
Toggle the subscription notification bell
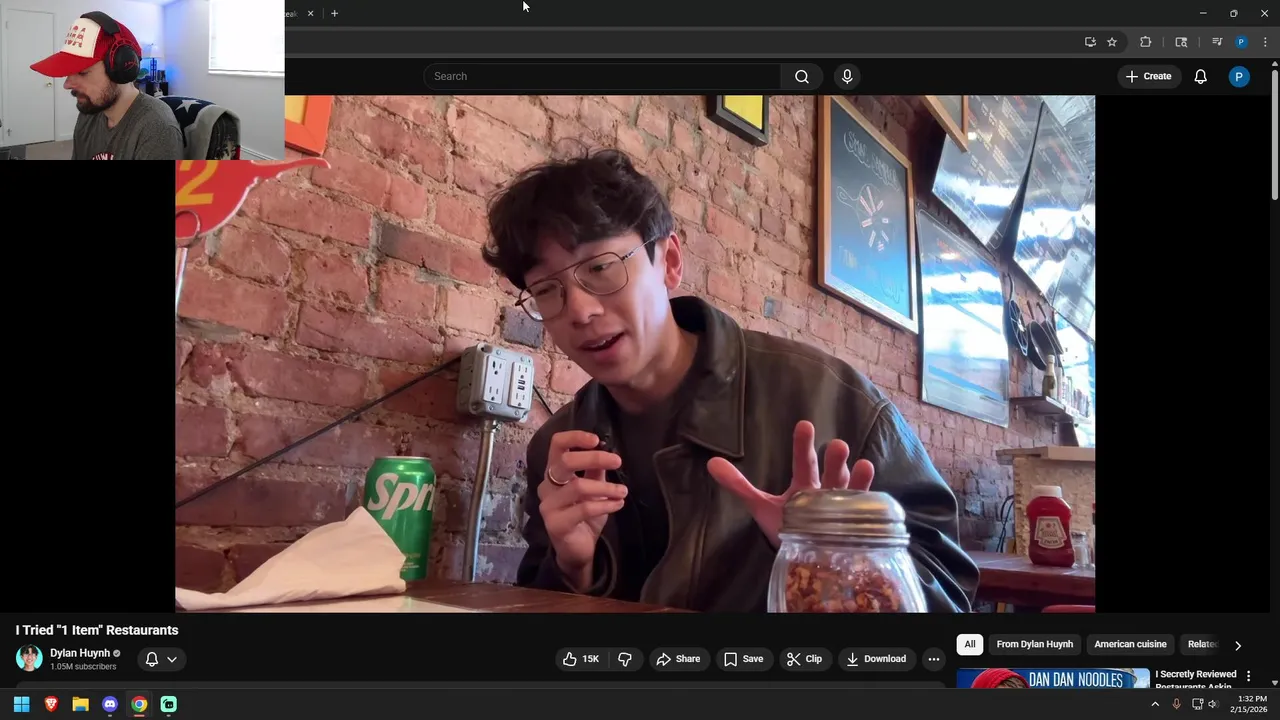(x=152, y=659)
